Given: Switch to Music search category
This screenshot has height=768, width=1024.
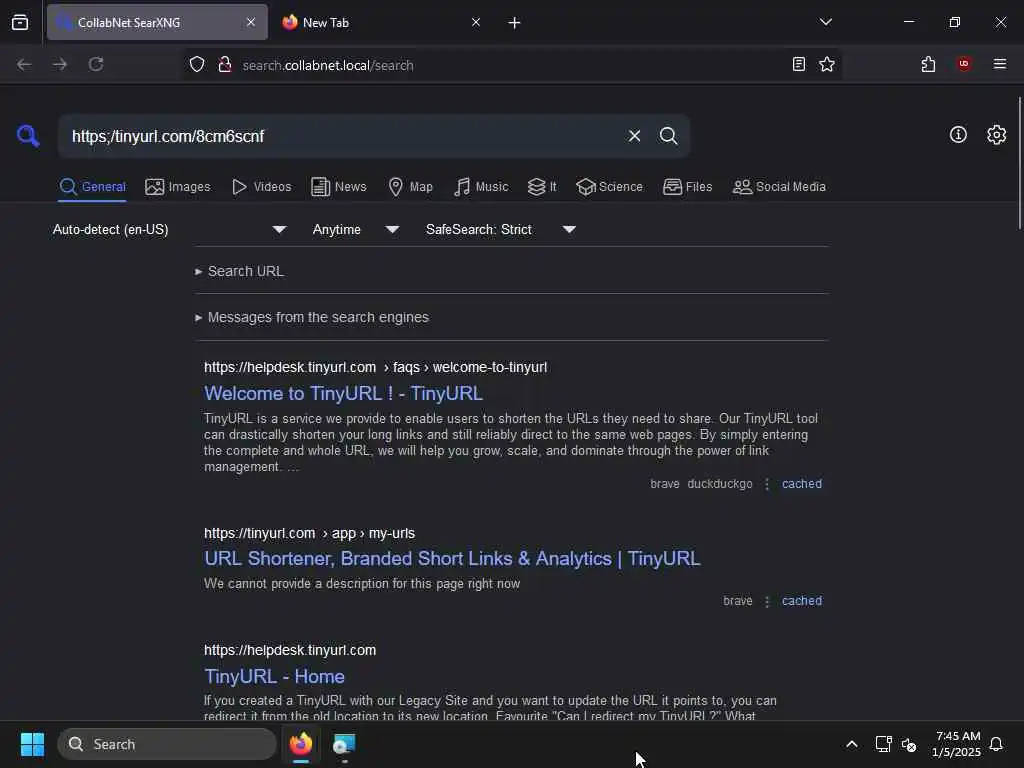Looking at the screenshot, I should pyautogui.click(x=481, y=187).
